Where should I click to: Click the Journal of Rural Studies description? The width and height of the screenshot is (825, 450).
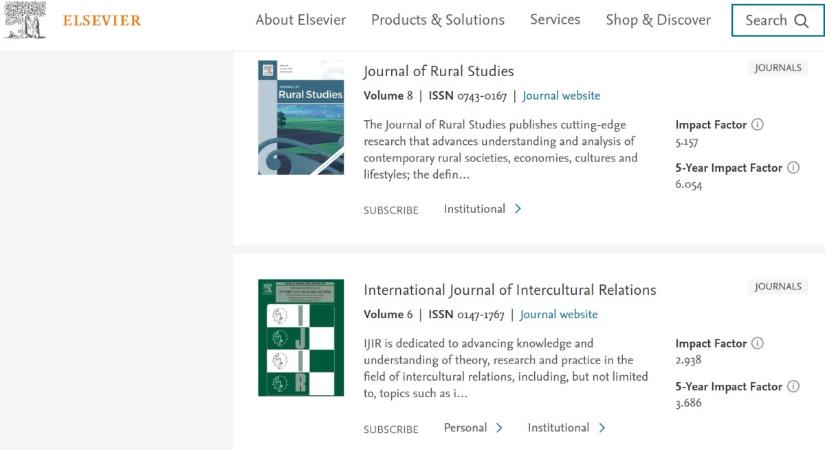[500, 149]
